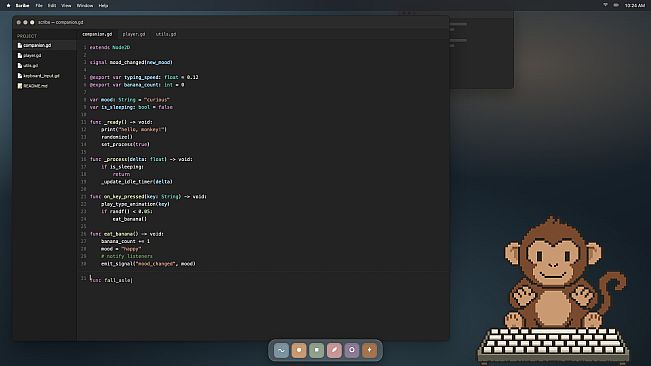This screenshot has width=651, height=366.
Task: Switch to the companion.gd editor tab
Action: [97, 34]
